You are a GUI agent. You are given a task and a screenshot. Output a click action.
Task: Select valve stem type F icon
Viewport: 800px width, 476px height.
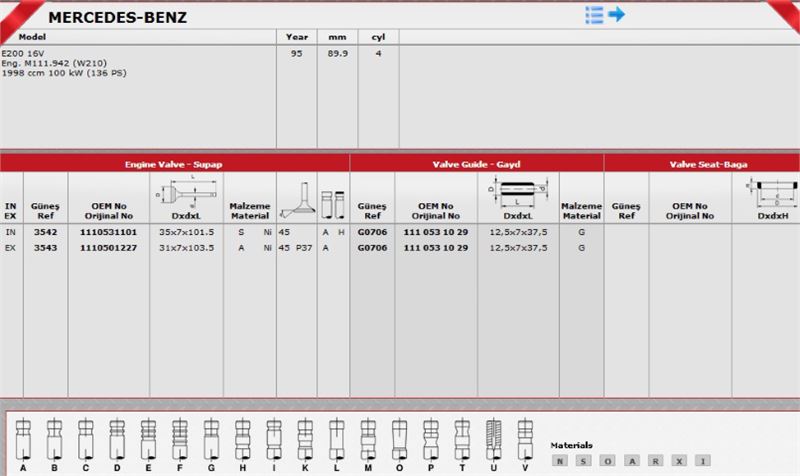point(180,439)
